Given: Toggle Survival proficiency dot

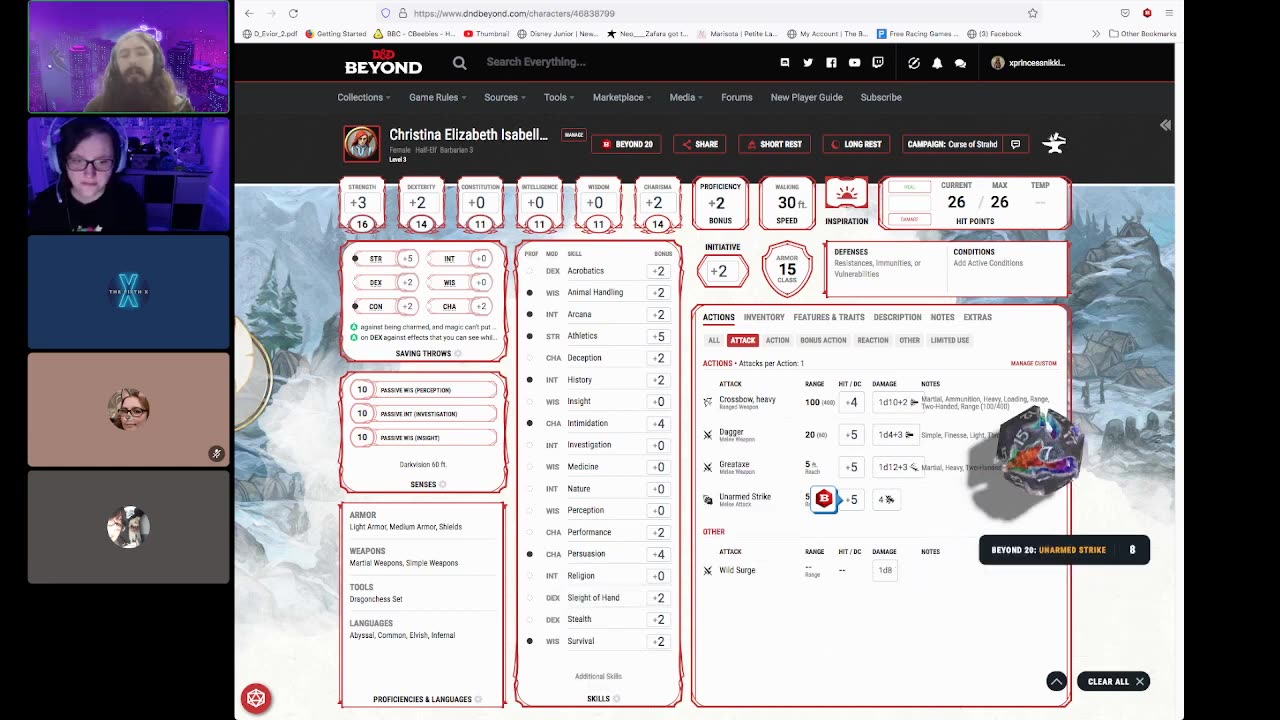Looking at the screenshot, I should (x=529, y=641).
